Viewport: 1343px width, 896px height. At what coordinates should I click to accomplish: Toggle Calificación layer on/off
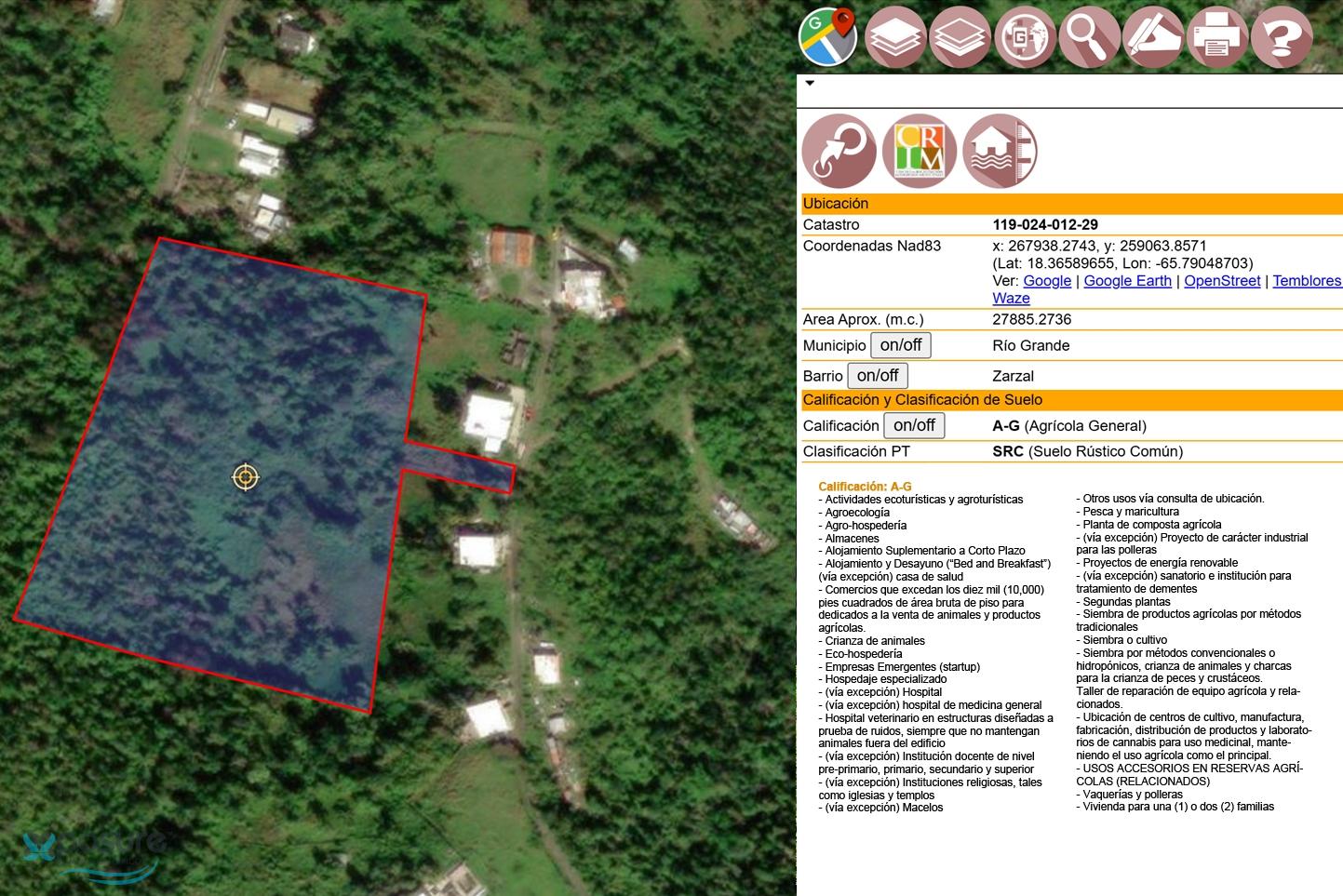pyautogui.click(x=913, y=425)
